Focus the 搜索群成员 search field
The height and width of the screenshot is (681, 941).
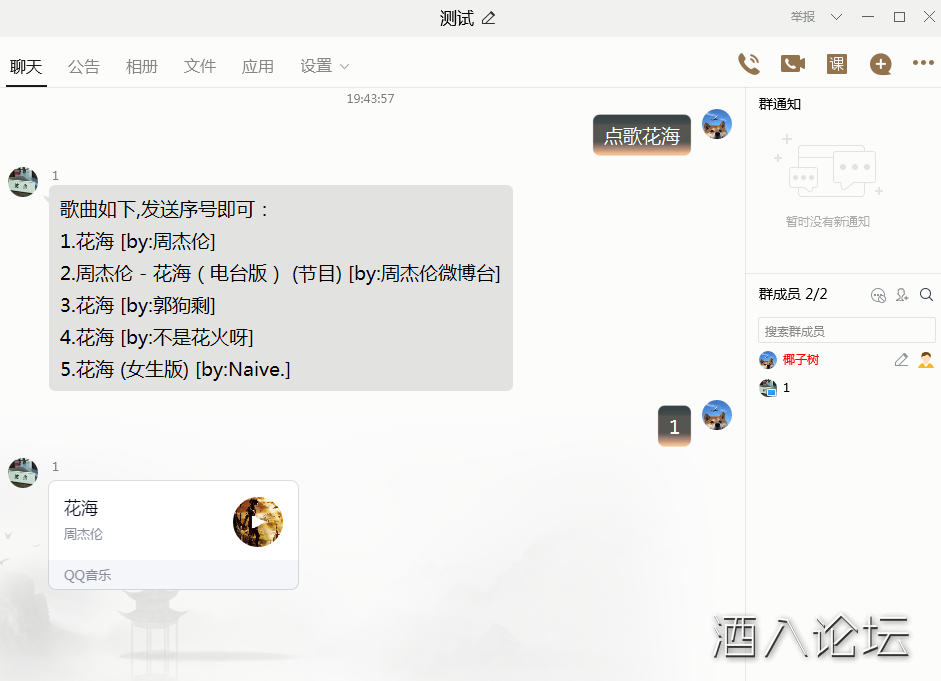point(846,331)
